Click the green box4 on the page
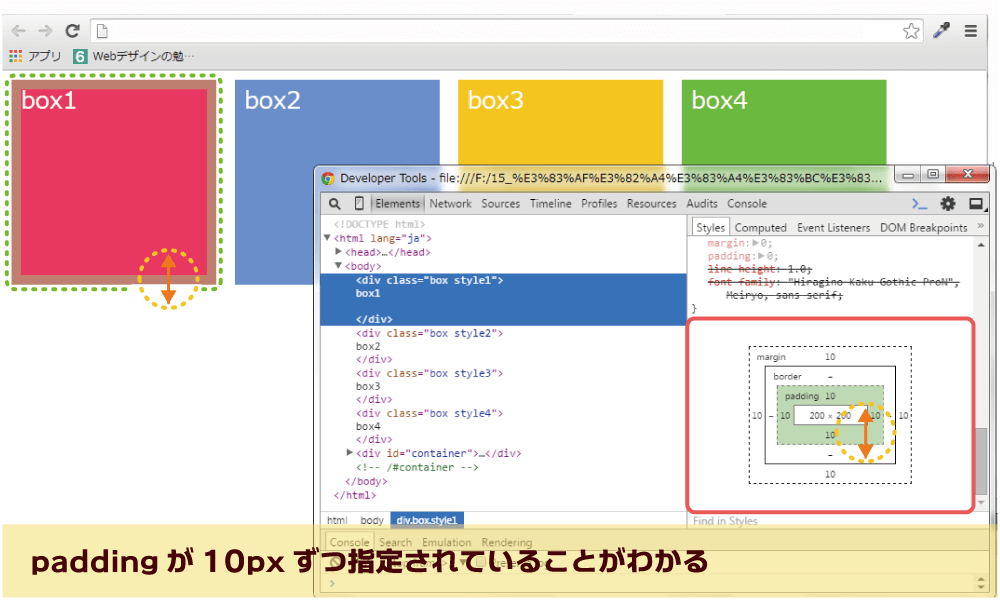The height and width of the screenshot is (600, 1000). click(x=783, y=121)
